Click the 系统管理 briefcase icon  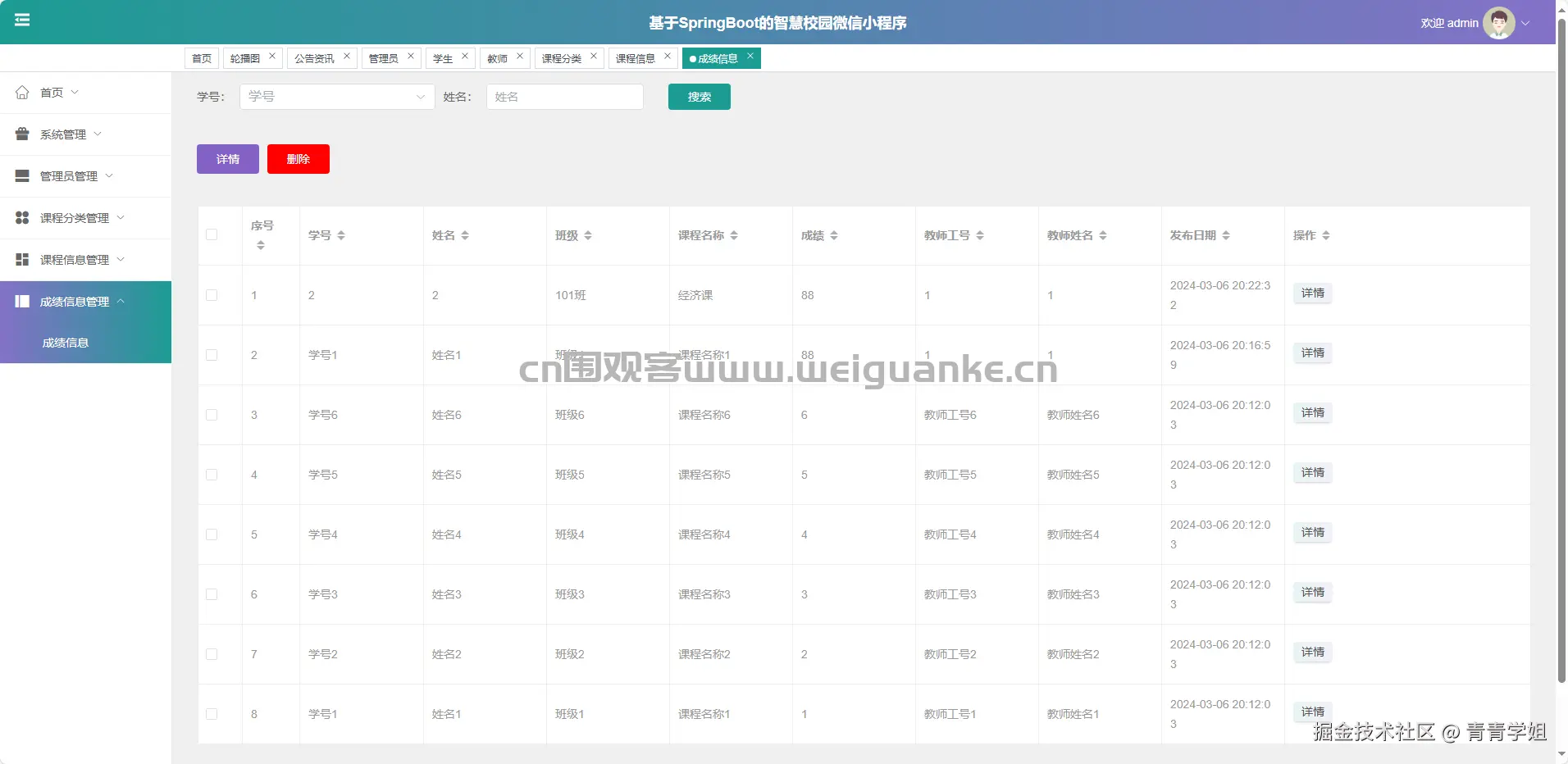tap(22, 134)
